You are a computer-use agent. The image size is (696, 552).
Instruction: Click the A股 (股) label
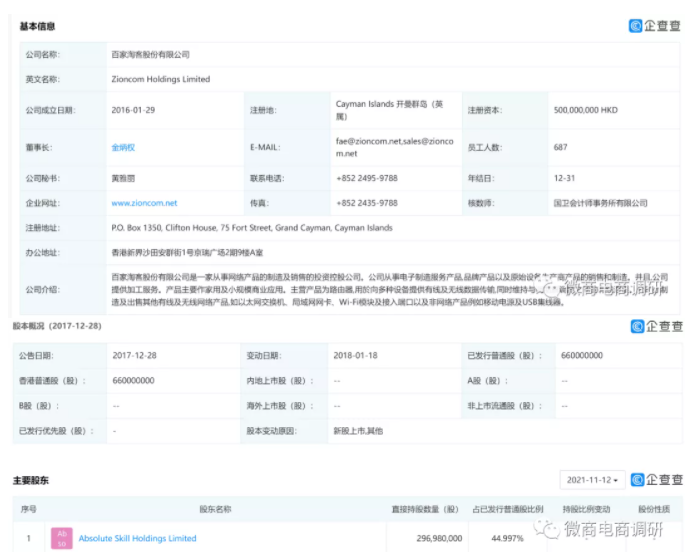click(487, 381)
